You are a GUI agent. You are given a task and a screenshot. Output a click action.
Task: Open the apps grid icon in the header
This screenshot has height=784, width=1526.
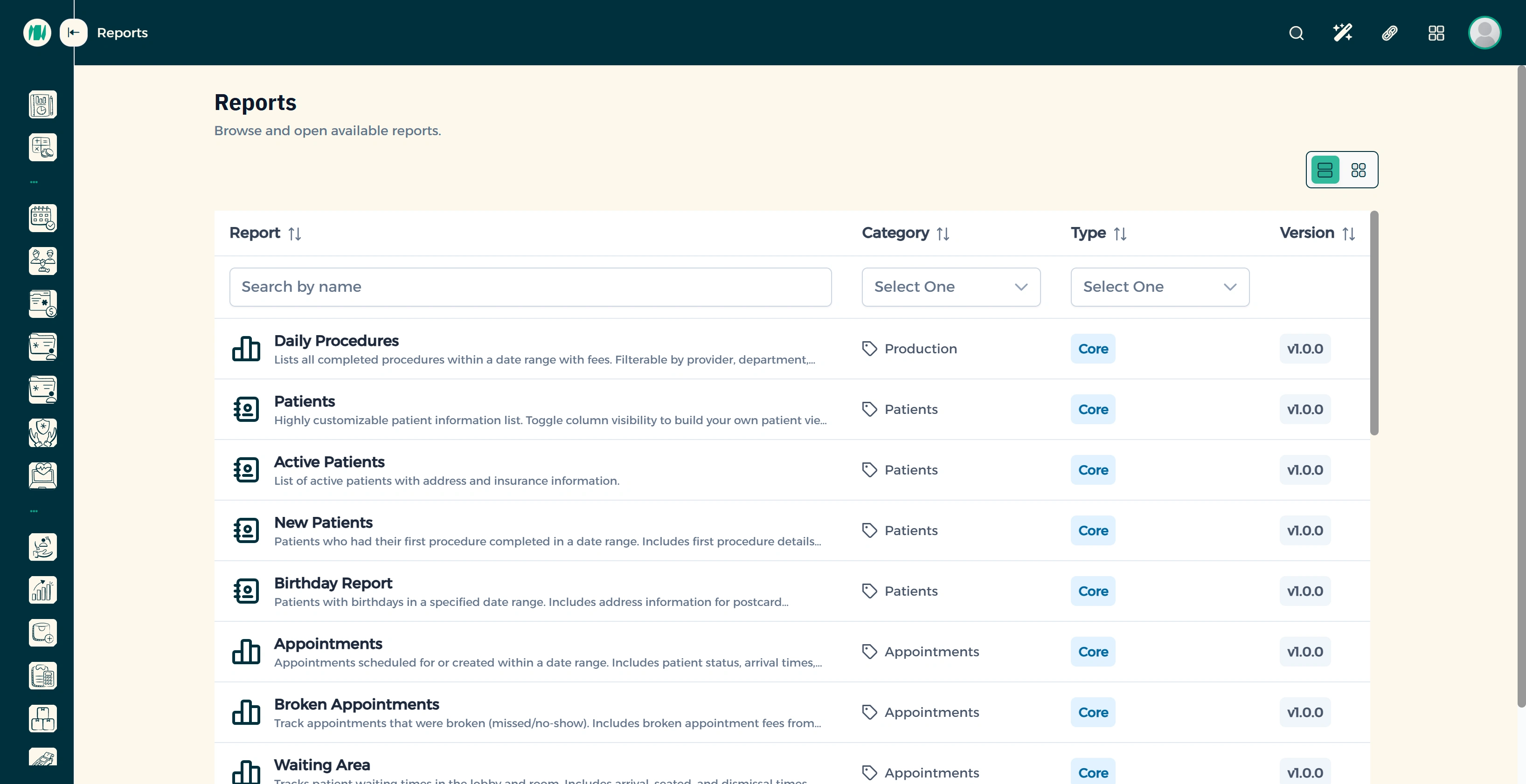point(1436,33)
